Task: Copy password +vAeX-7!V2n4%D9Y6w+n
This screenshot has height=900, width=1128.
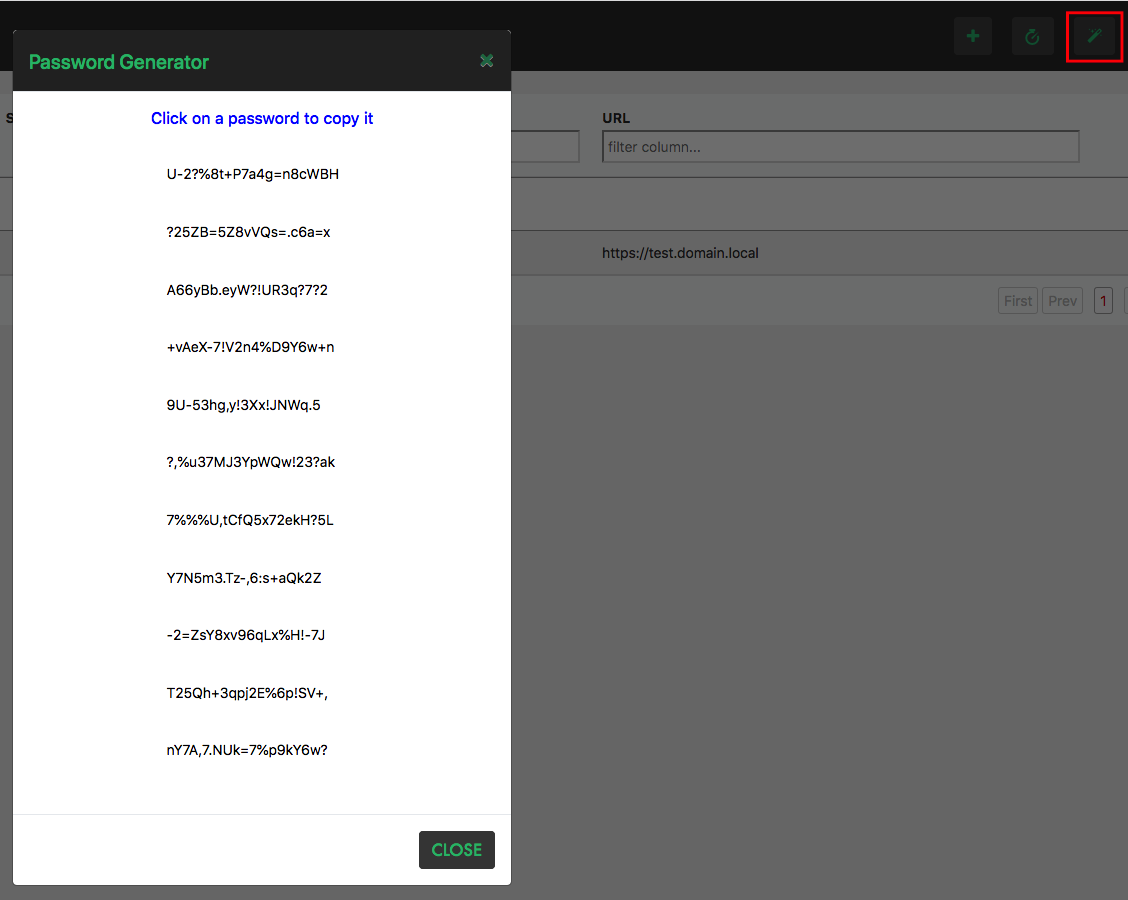Action: (x=250, y=347)
